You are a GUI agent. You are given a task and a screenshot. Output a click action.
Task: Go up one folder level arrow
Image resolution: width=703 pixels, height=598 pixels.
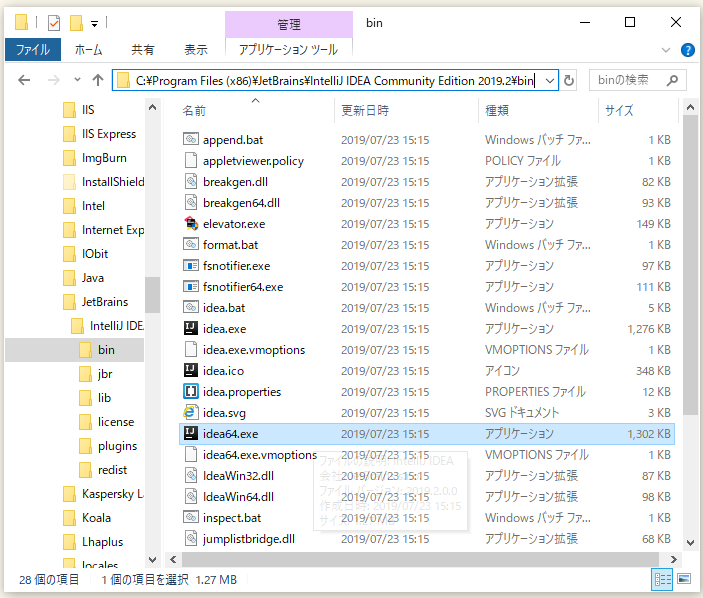pyautogui.click(x=98, y=80)
